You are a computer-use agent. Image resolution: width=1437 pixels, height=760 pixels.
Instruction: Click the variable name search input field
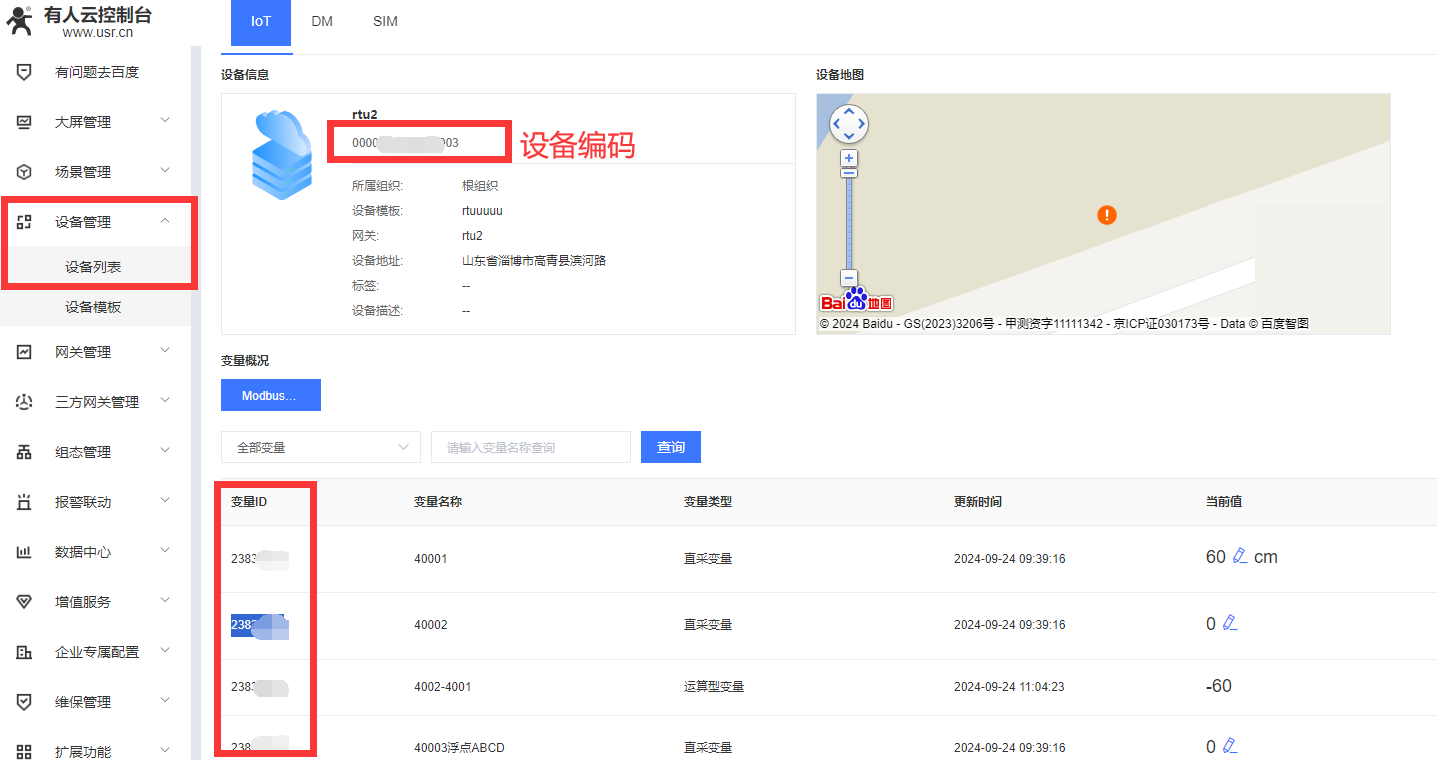coord(530,448)
